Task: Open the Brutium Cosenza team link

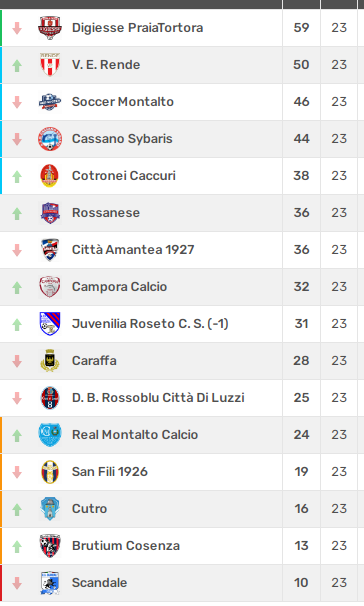Action: click(126, 546)
